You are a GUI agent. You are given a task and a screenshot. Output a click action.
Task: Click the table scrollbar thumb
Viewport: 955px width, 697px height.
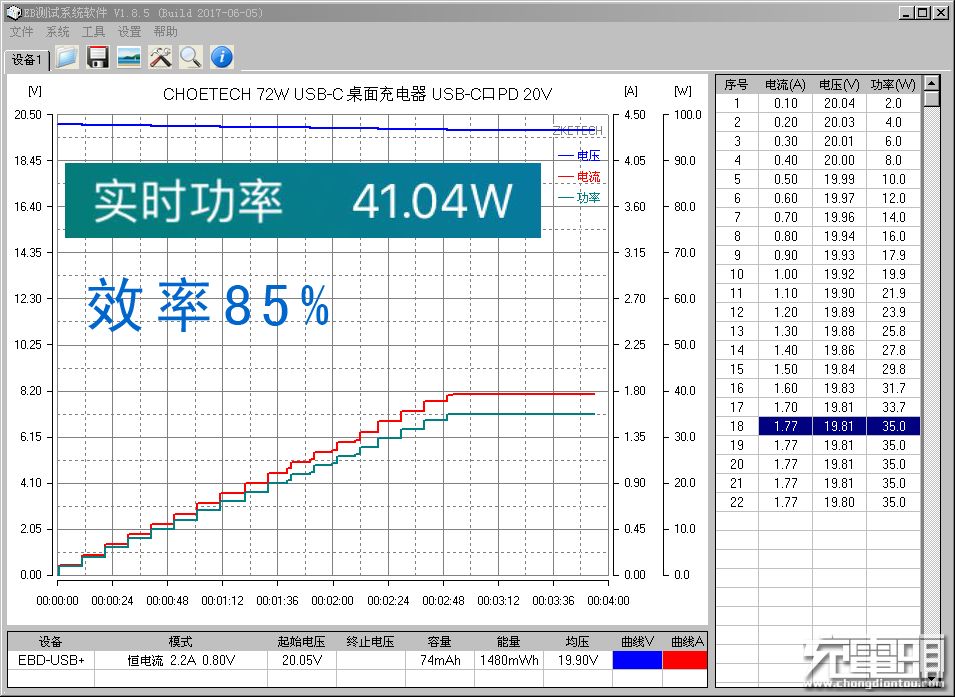[x=931, y=99]
